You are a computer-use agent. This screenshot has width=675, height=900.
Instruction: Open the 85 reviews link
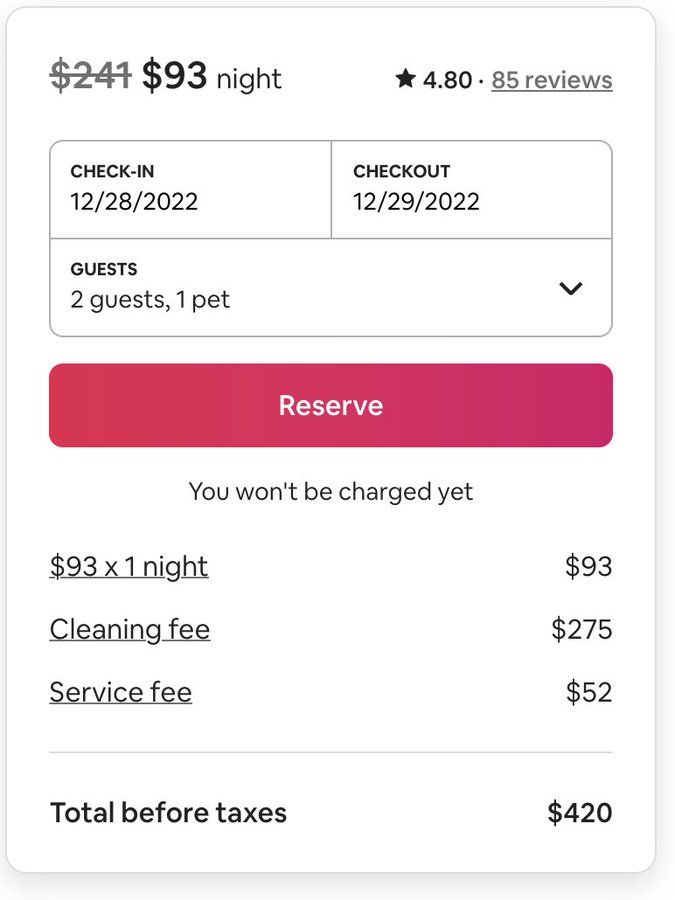(x=552, y=80)
